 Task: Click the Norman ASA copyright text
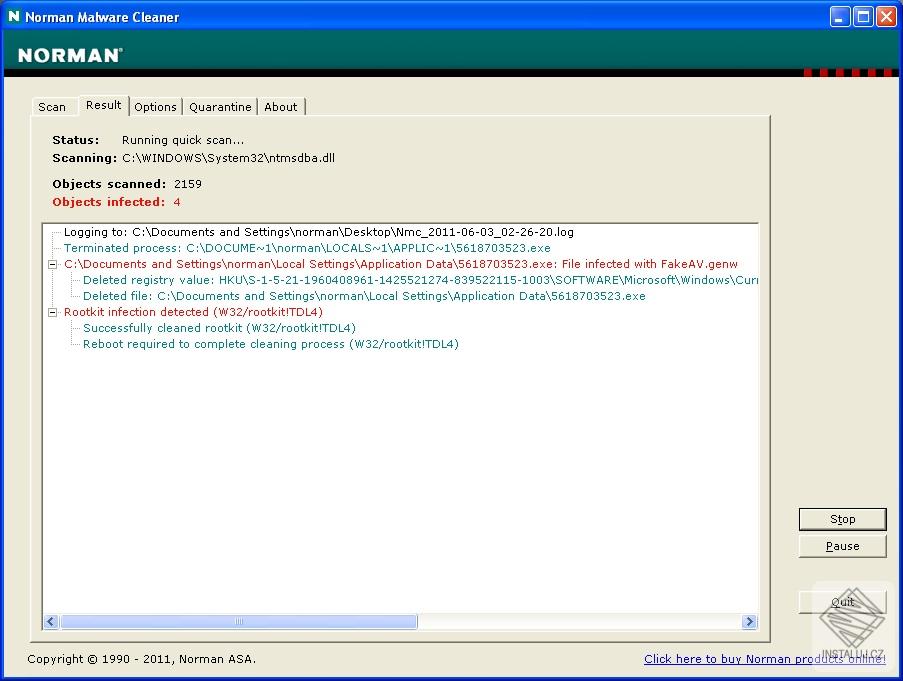(x=142, y=659)
